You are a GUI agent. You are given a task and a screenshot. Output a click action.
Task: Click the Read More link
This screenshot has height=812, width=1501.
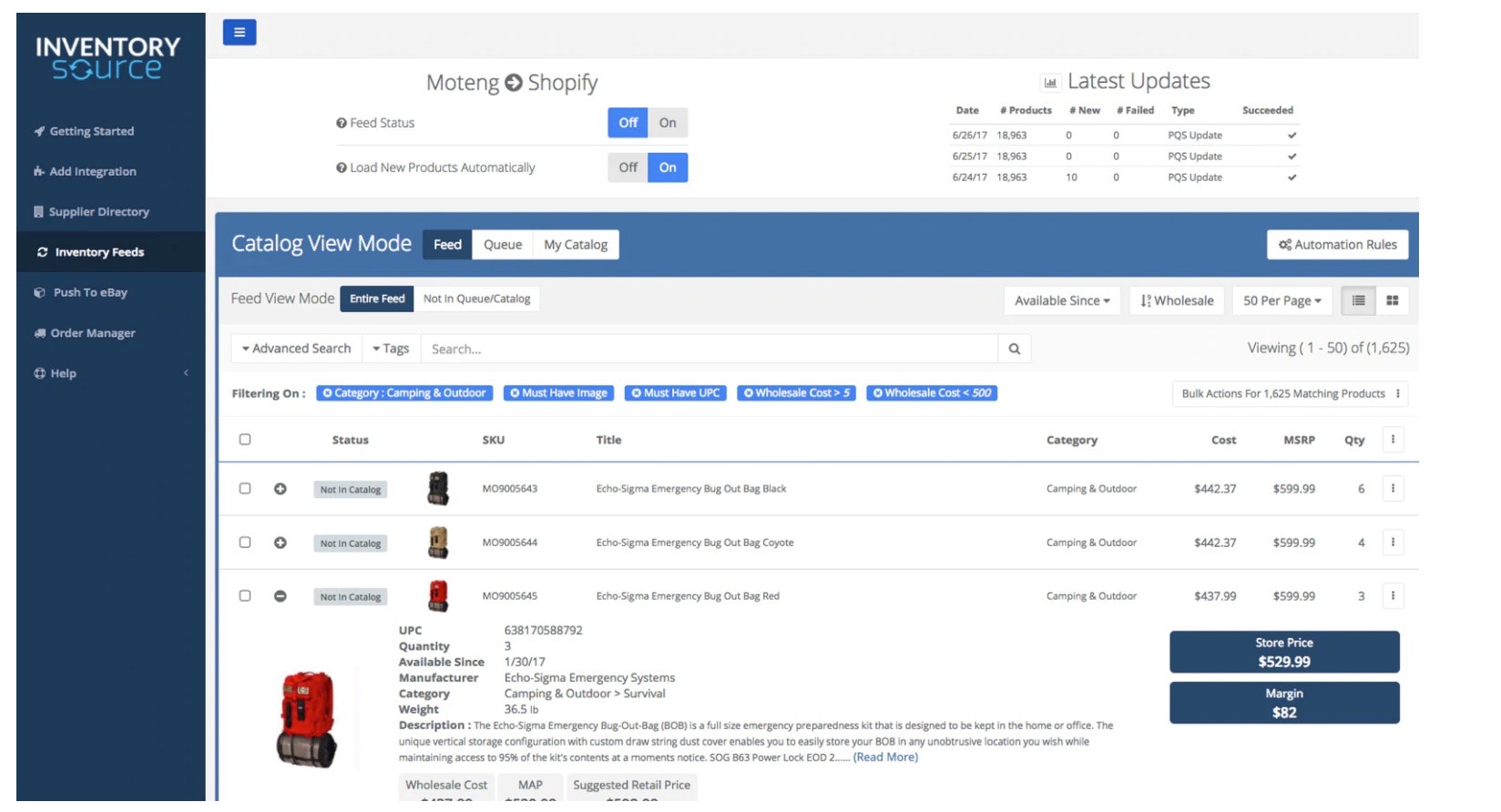885,757
